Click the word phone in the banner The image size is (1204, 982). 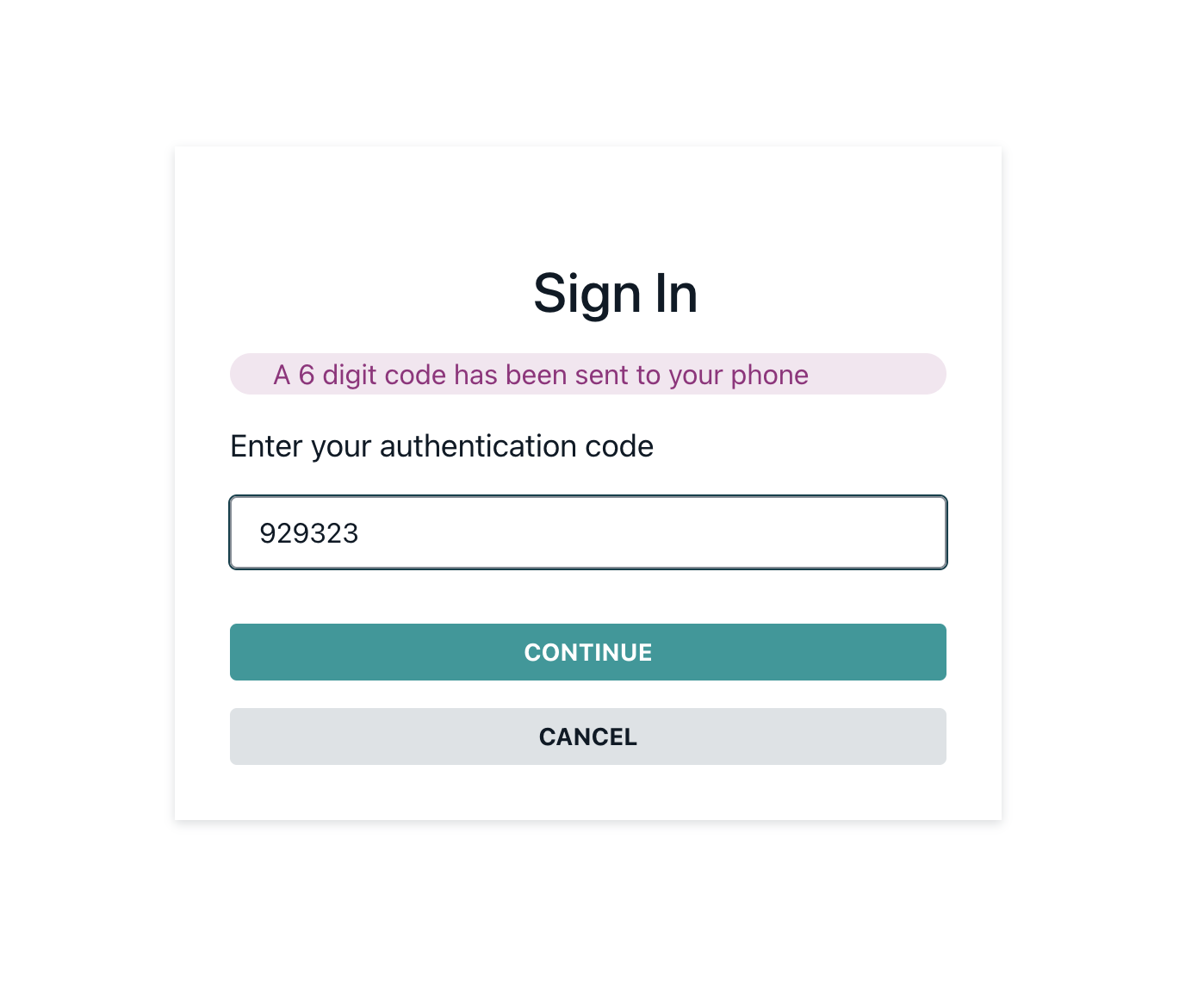(770, 376)
